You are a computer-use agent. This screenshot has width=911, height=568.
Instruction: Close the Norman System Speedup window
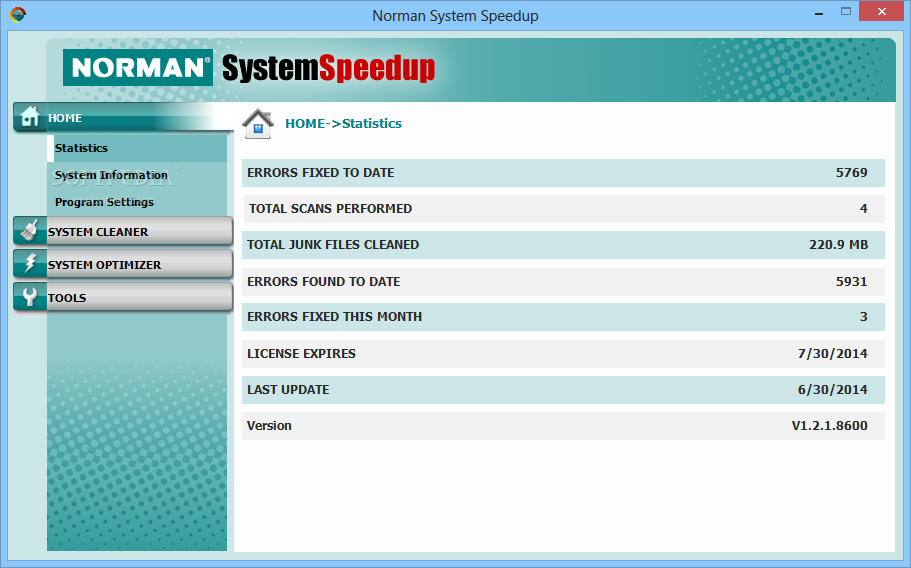click(x=881, y=12)
